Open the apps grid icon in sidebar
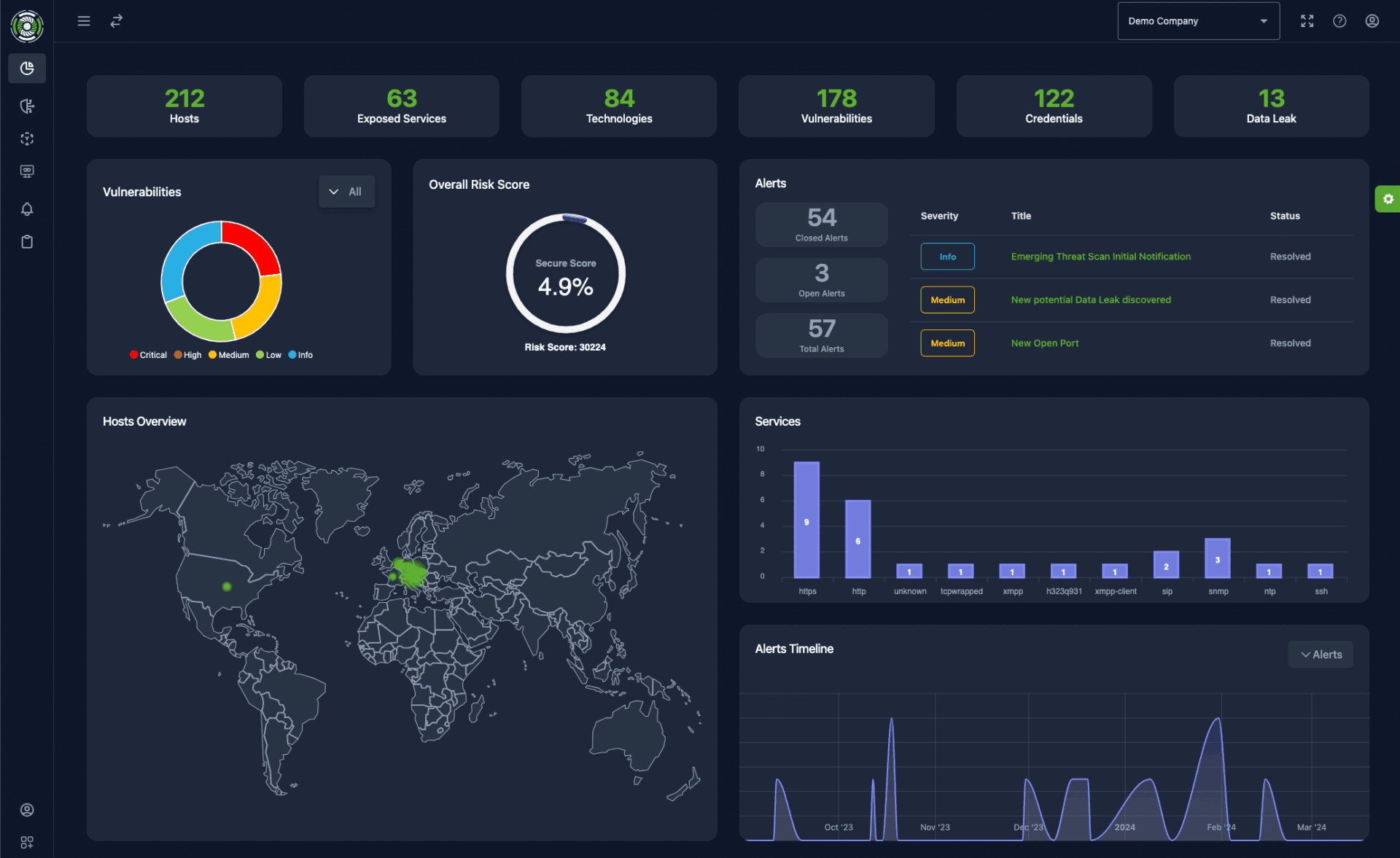Viewport: 1400px width, 858px height. tap(27, 843)
